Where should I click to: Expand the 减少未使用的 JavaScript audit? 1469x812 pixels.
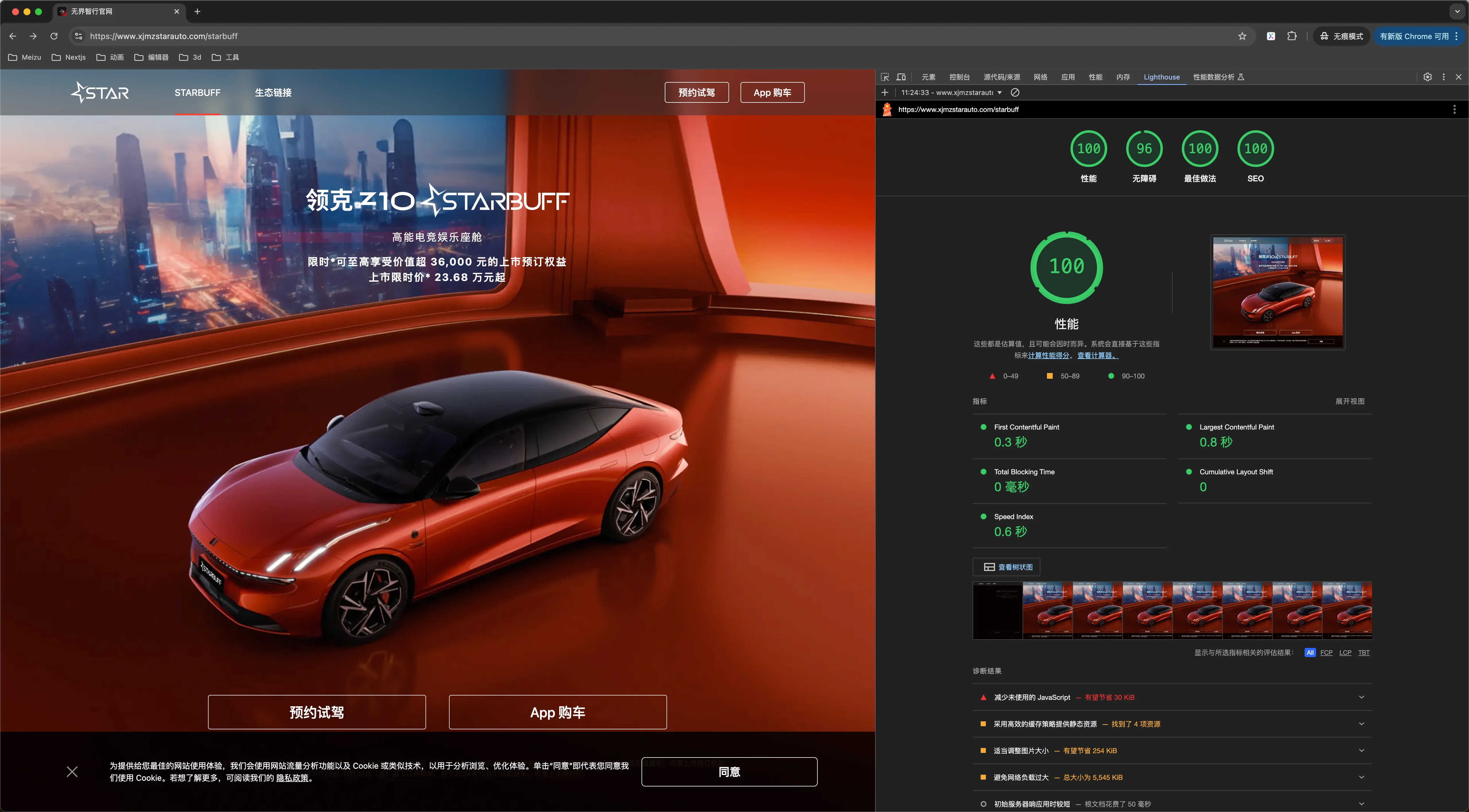point(1172,697)
